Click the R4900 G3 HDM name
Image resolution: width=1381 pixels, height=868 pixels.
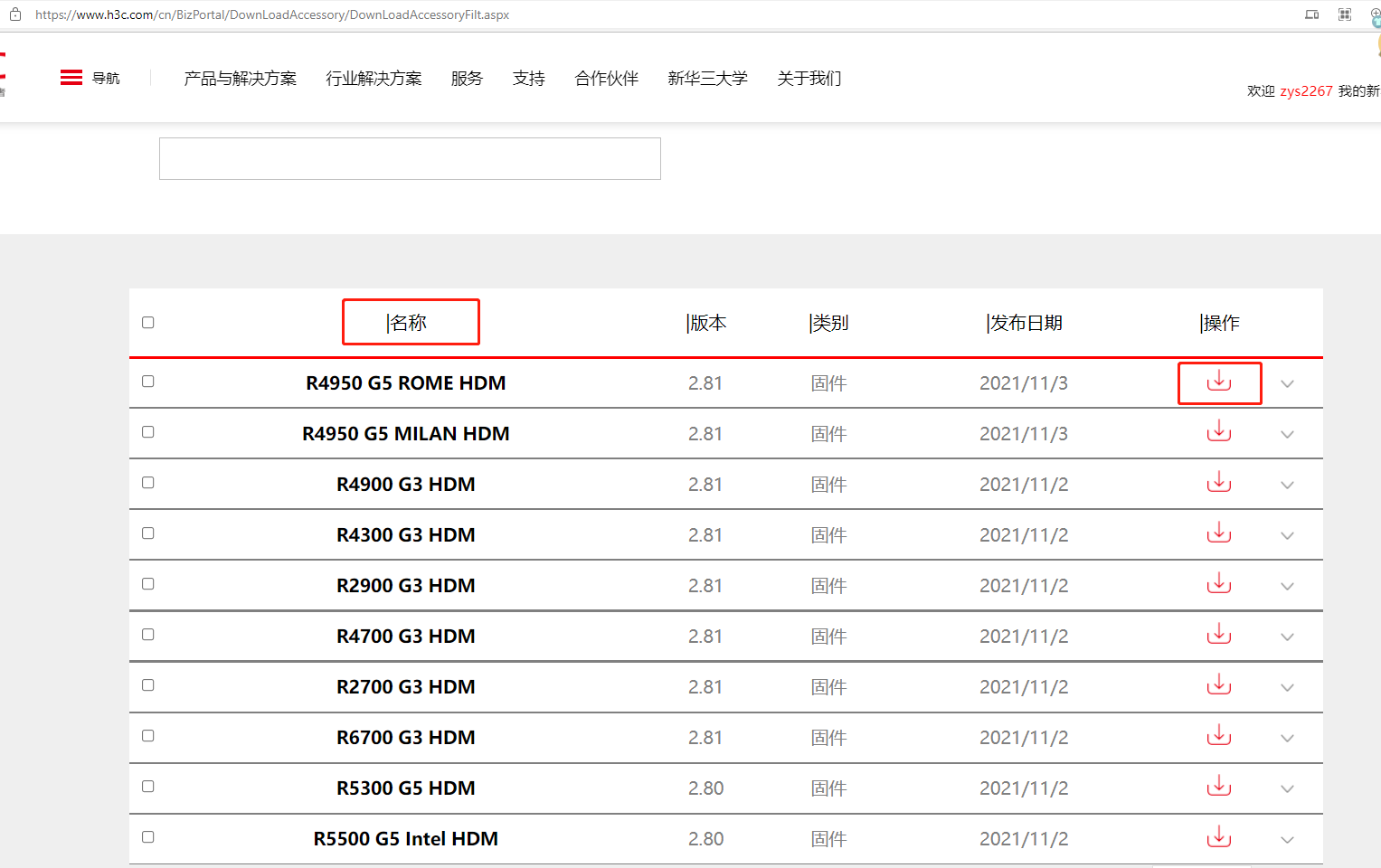point(406,485)
